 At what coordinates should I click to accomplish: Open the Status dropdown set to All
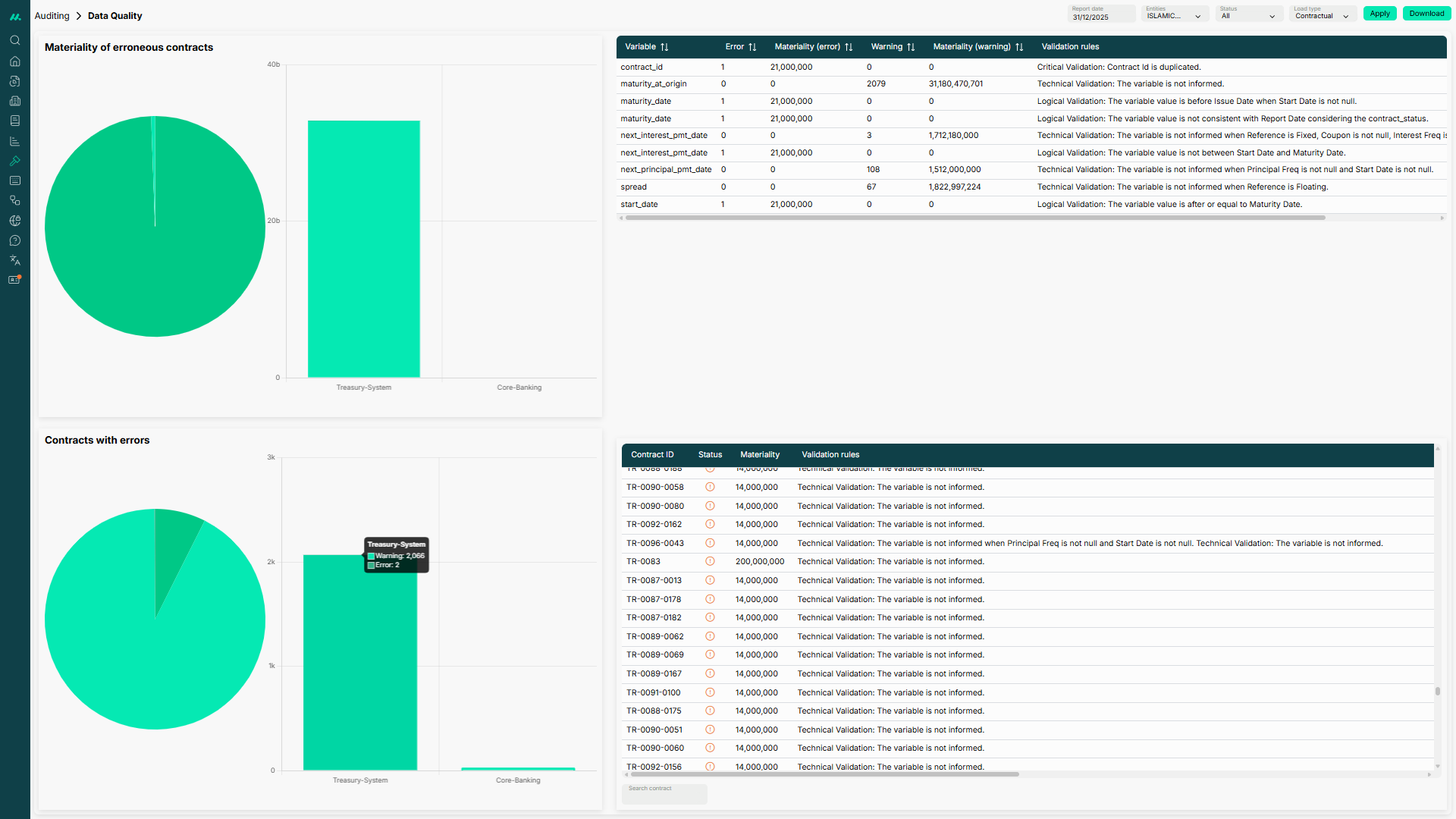coord(1248,14)
